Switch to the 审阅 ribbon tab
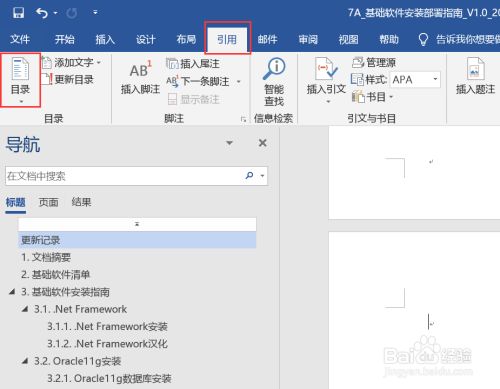Viewport: 500px width, 389px height. point(308,39)
